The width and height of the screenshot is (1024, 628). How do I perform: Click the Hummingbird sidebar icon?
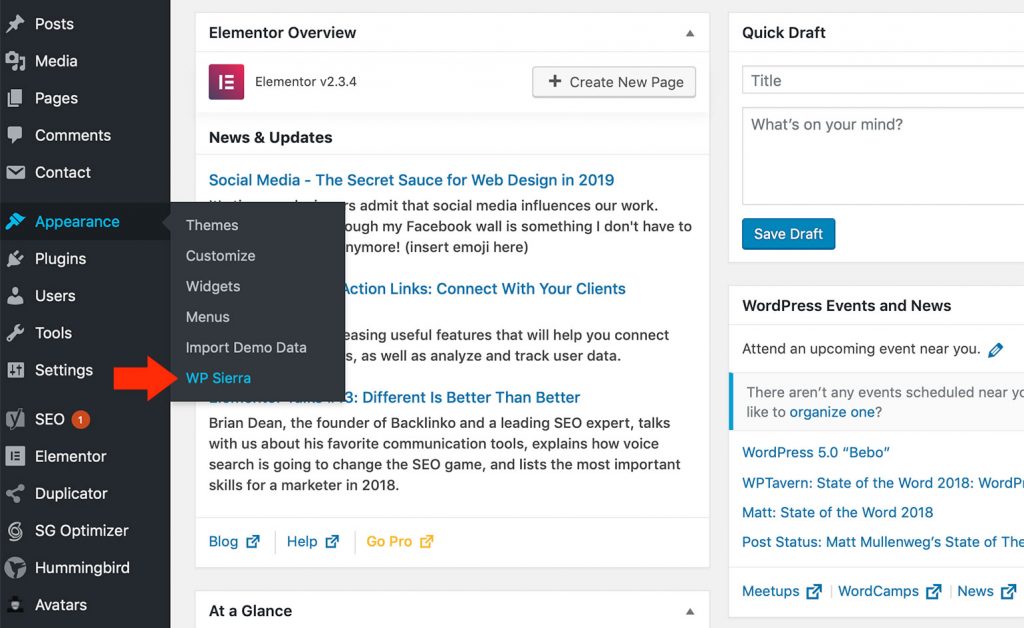pyautogui.click(x=15, y=568)
